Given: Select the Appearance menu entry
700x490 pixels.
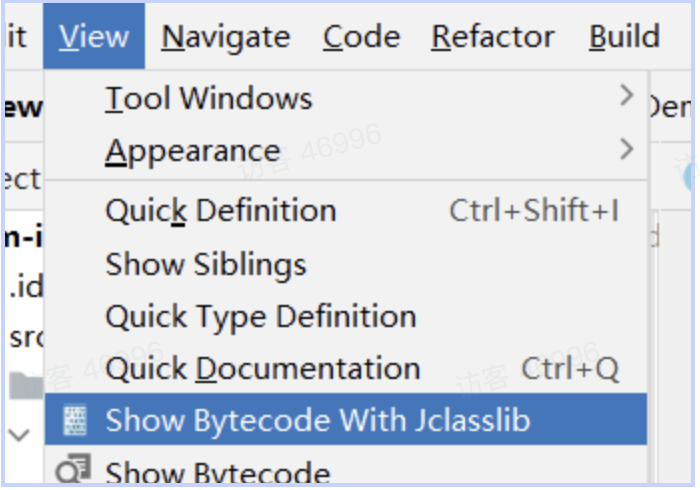Looking at the screenshot, I should (x=193, y=151).
